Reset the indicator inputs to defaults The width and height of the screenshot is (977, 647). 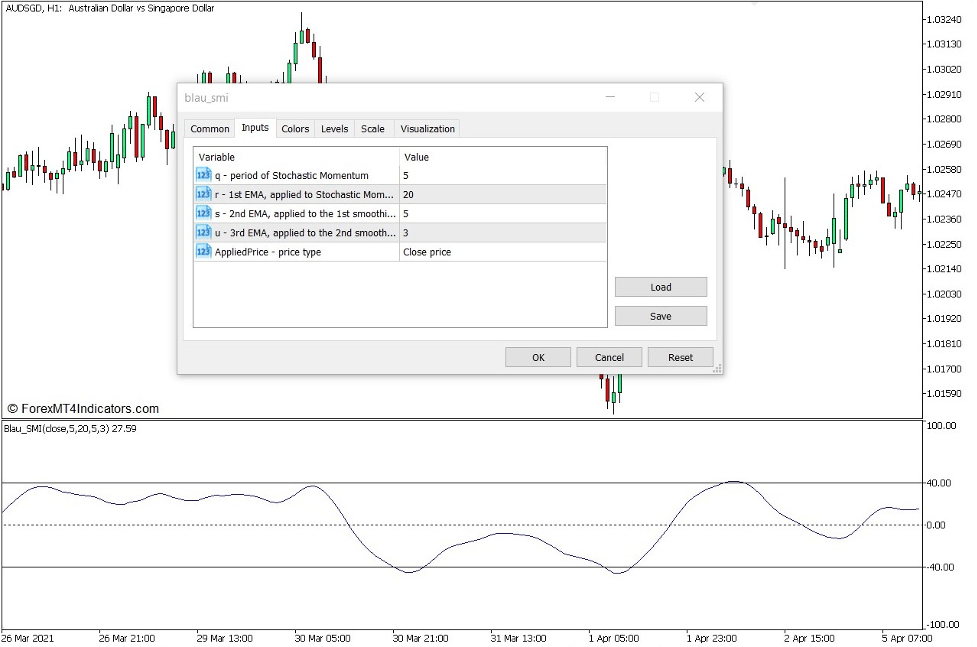click(680, 357)
